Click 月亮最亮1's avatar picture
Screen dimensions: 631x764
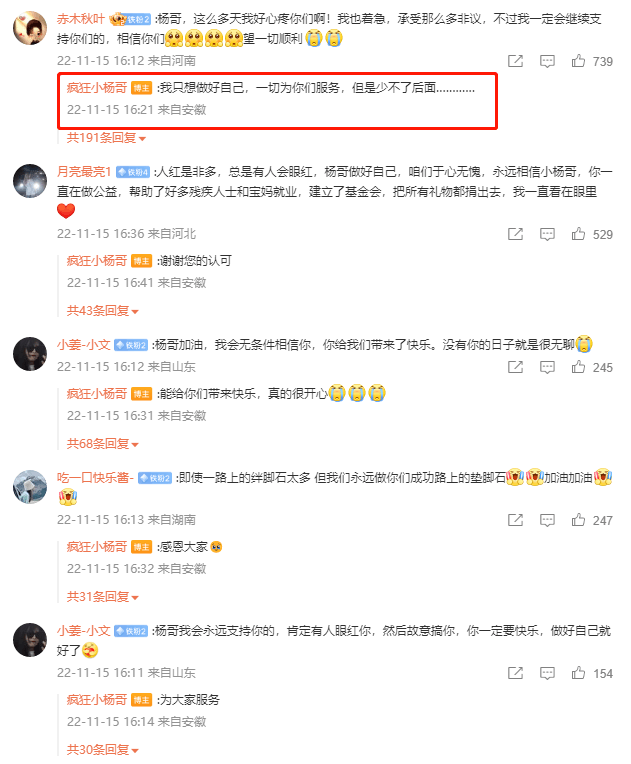[x=30, y=181]
